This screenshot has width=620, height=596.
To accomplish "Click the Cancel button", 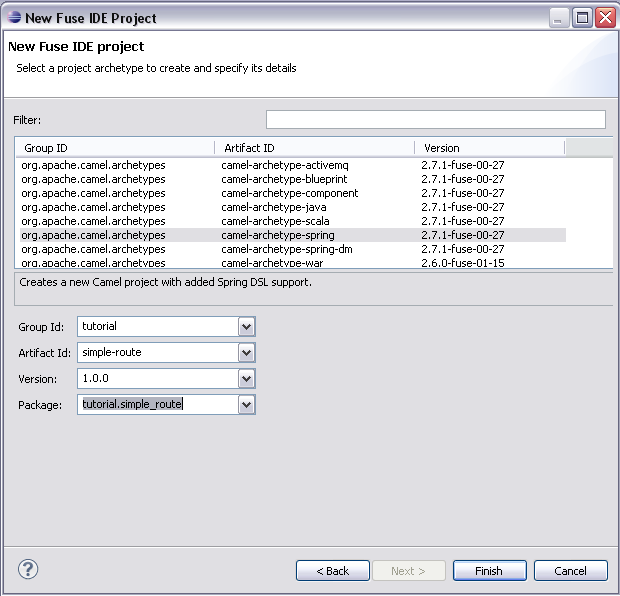I will tap(571, 571).
